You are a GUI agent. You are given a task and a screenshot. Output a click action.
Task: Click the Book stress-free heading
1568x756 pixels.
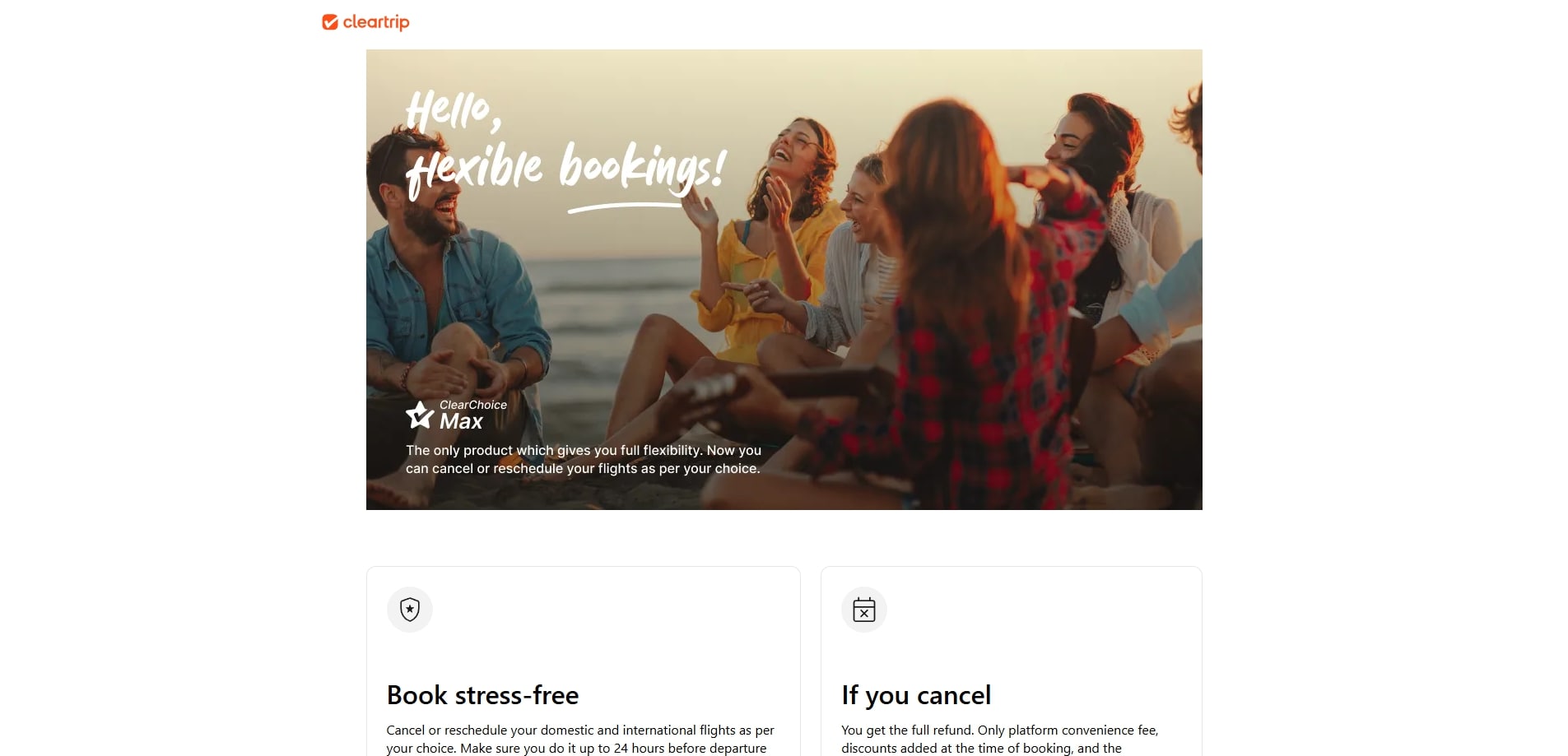coord(482,695)
